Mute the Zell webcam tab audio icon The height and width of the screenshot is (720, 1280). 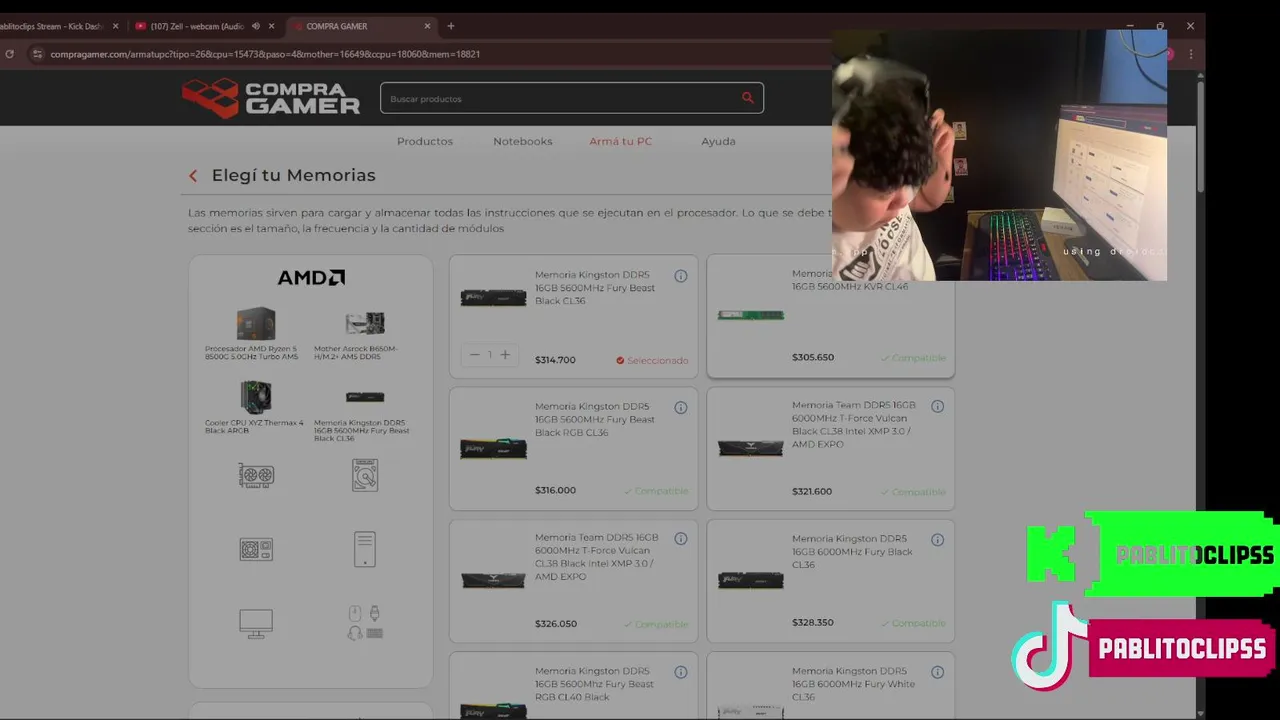click(256, 26)
